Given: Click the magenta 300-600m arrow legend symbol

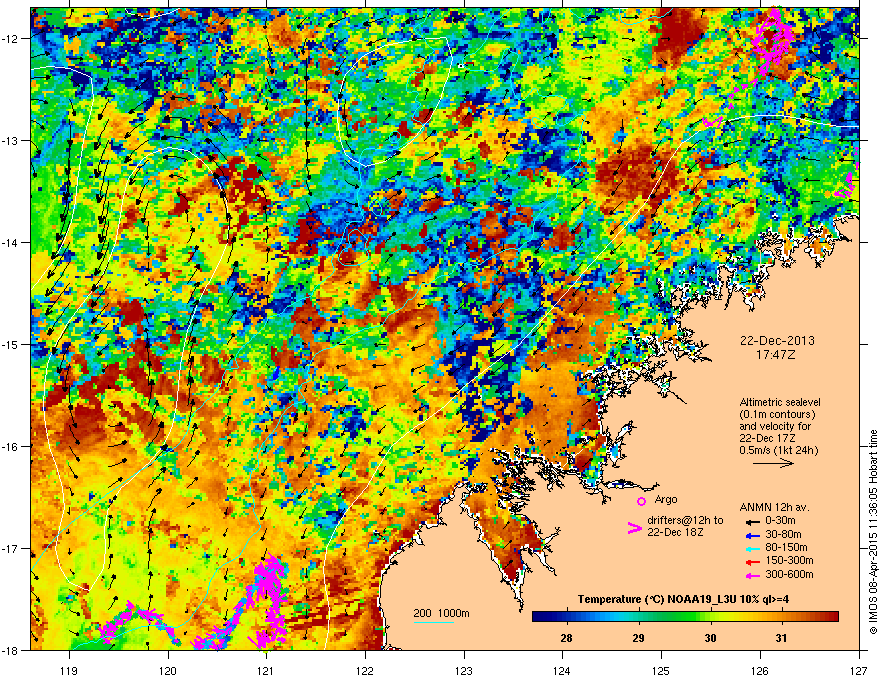Looking at the screenshot, I should [751, 575].
